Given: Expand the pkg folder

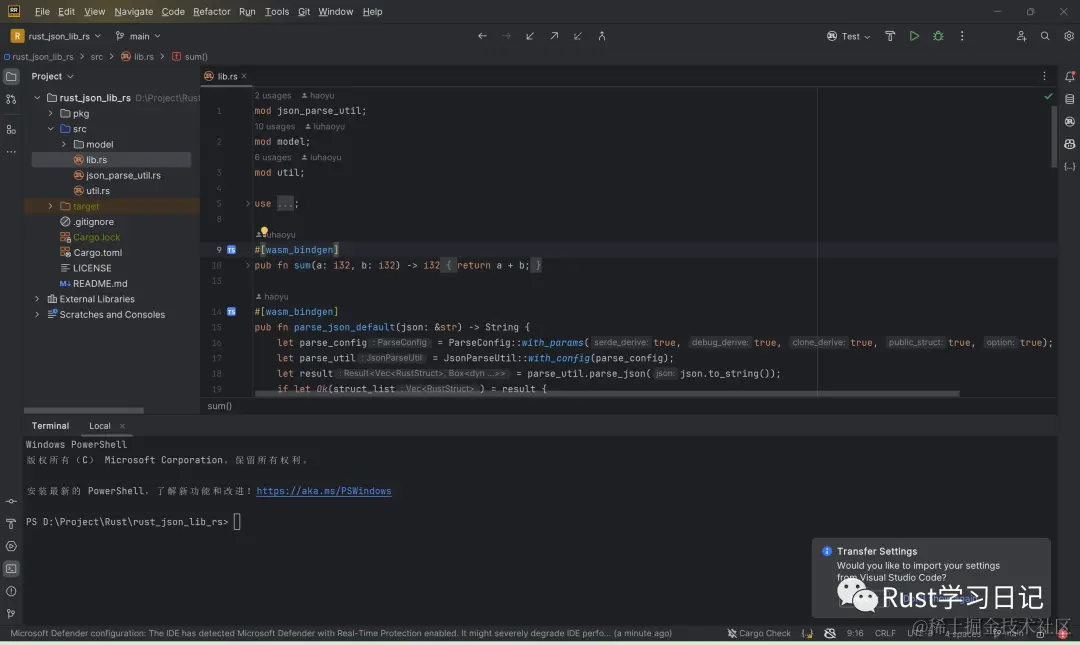Looking at the screenshot, I should pyautogui.click(x=50, y=113).
